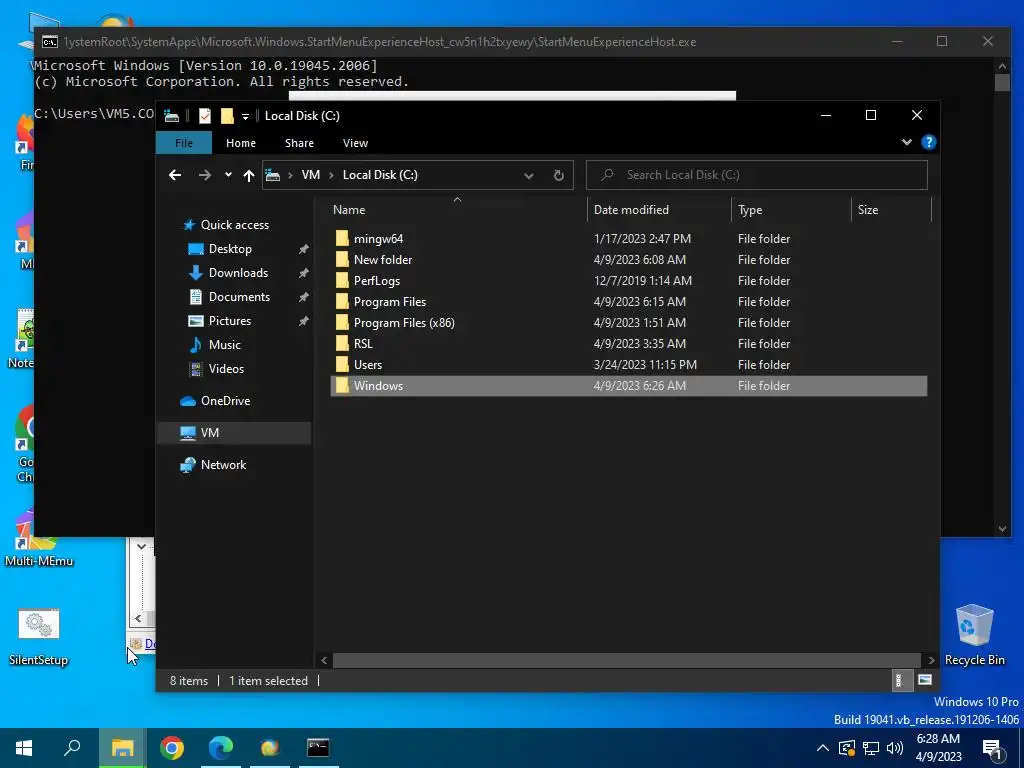The image size is (1024, 768).
Task: Open the network tray icon
Action: [x=871, y=748]
